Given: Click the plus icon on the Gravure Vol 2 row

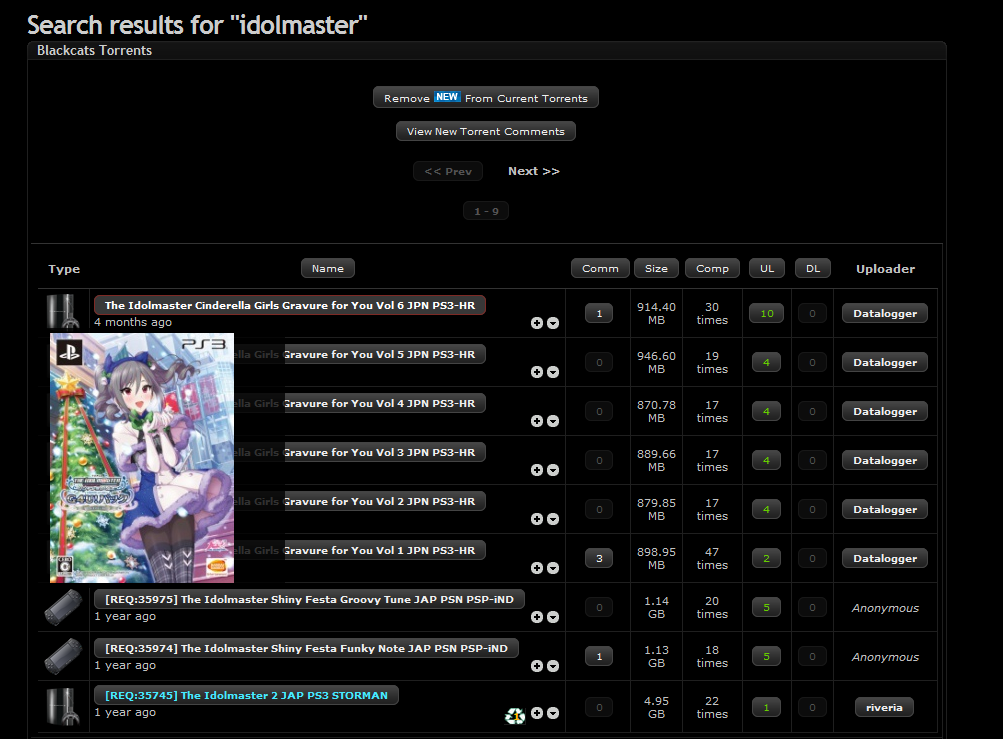Looking at the screenshot, I should pyautogui.click(x=537, y=519).
